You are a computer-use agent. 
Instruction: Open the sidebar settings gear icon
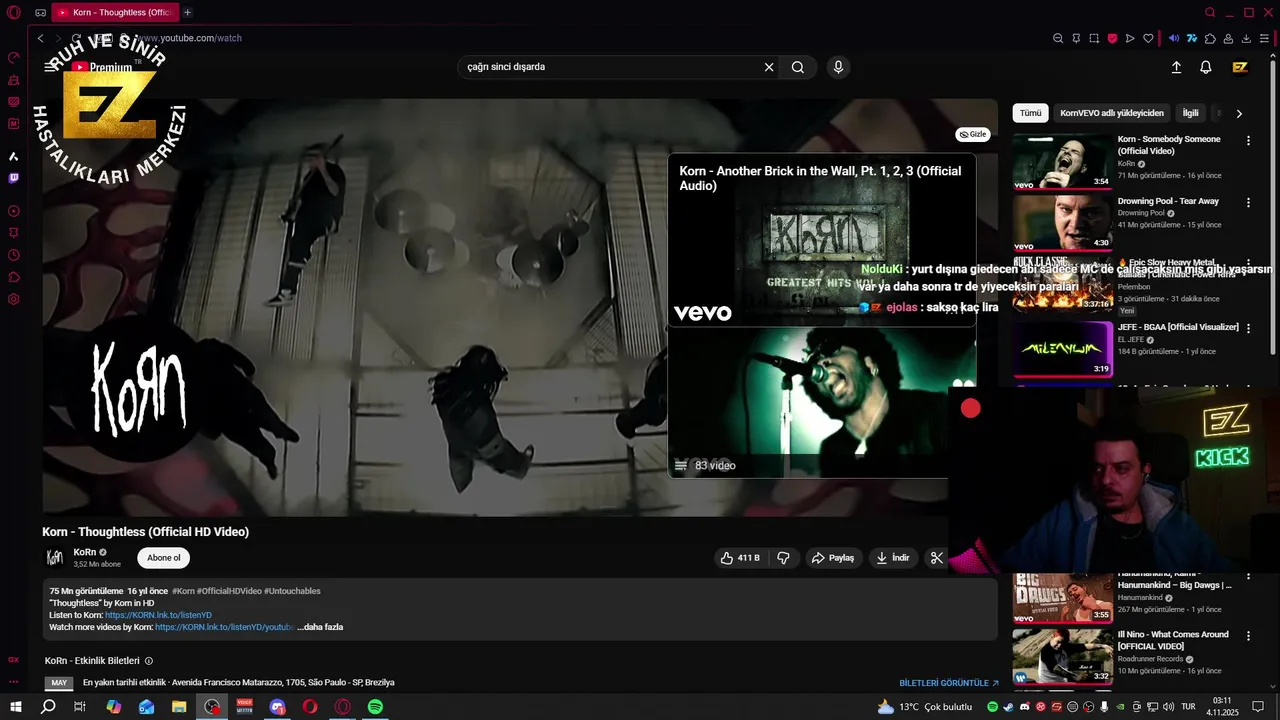tap(14, 299)
